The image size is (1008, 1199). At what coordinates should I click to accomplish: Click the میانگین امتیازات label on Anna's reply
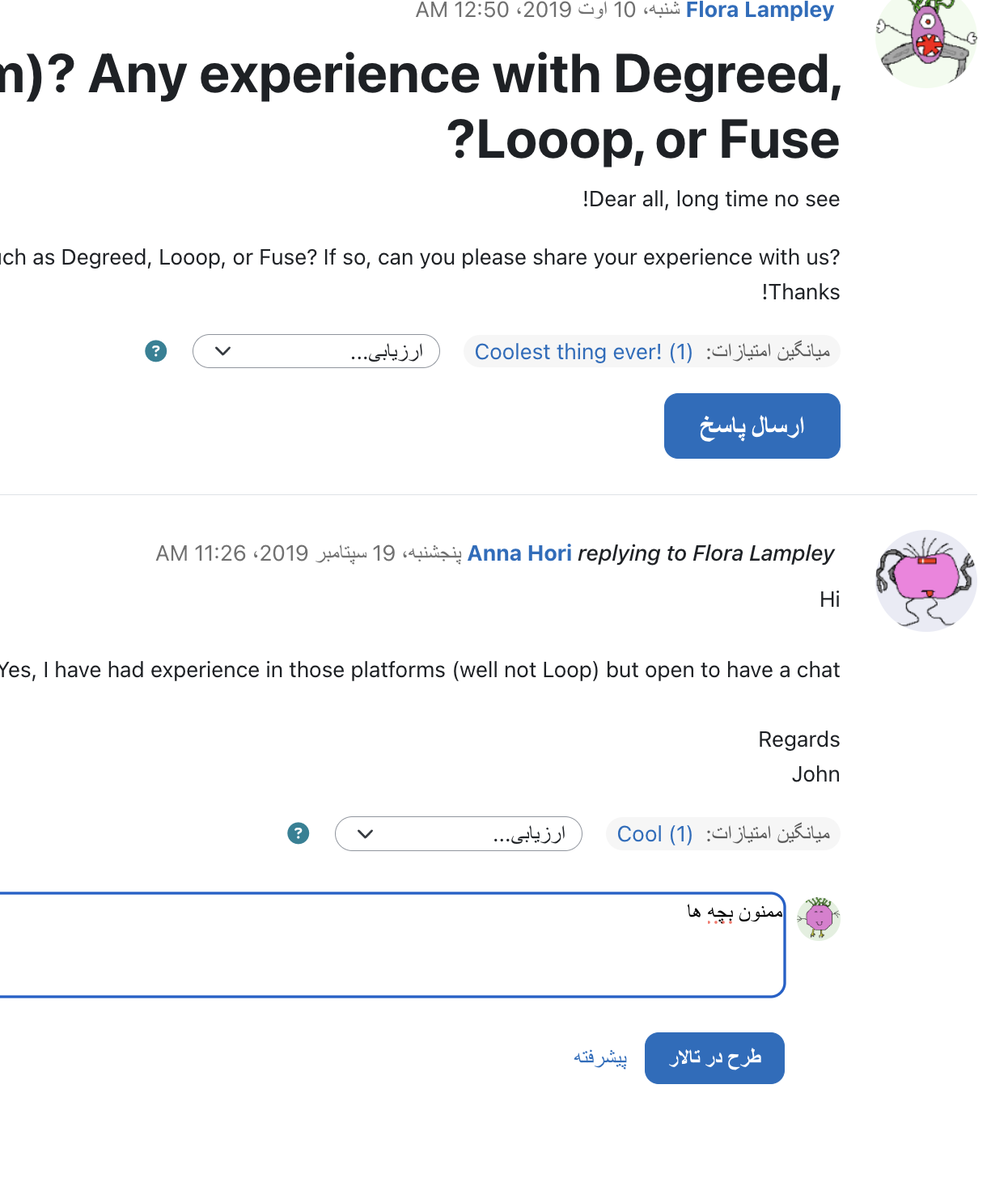[768, 834]
